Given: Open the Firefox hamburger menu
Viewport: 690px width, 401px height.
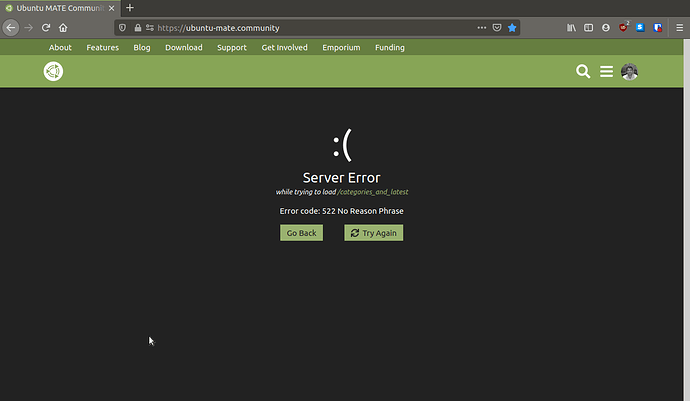Looking at the screenshot, I should (x=679, y=28).
